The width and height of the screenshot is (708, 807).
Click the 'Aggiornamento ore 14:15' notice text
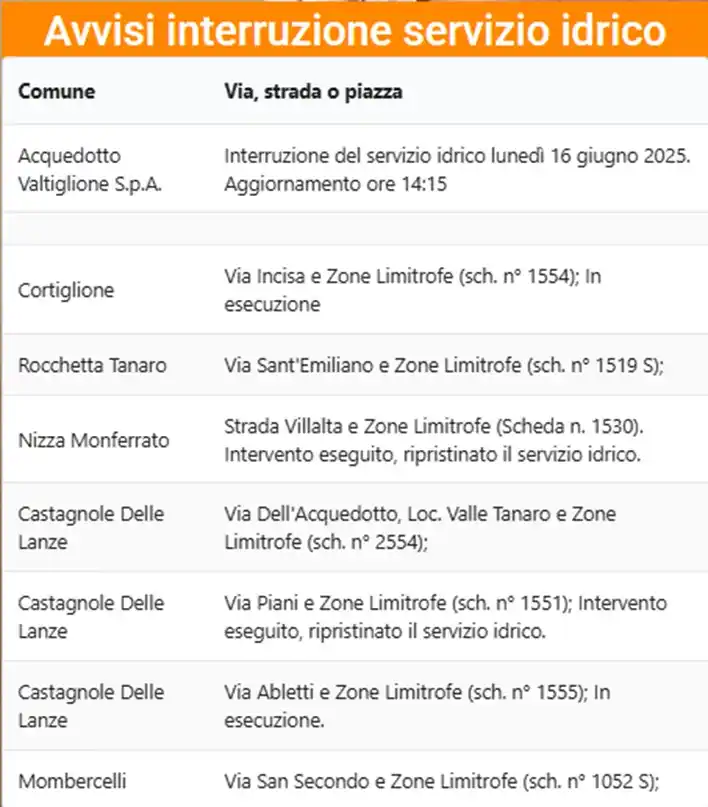[x=335, y=184]
